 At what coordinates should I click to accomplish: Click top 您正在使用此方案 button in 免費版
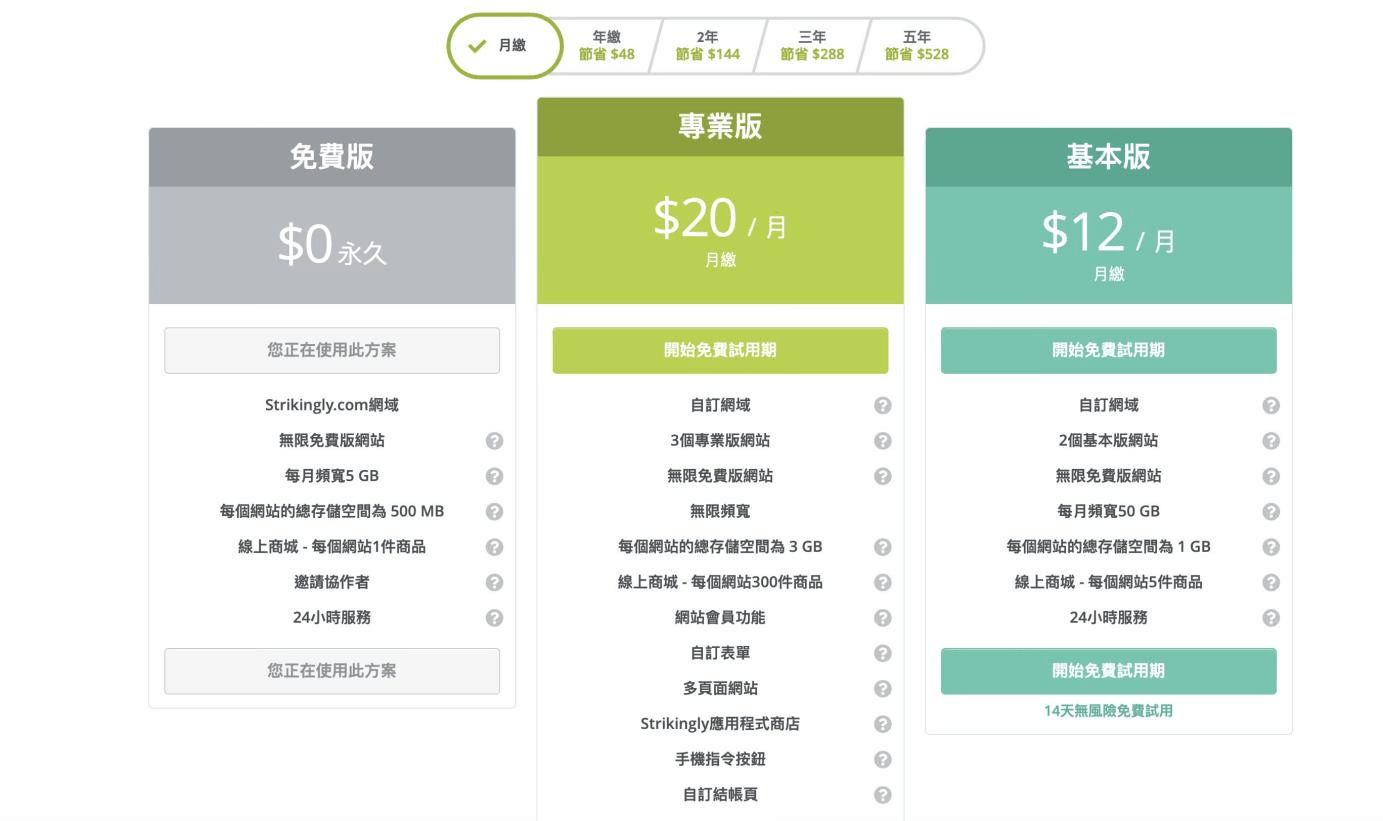tap(332, 350)
